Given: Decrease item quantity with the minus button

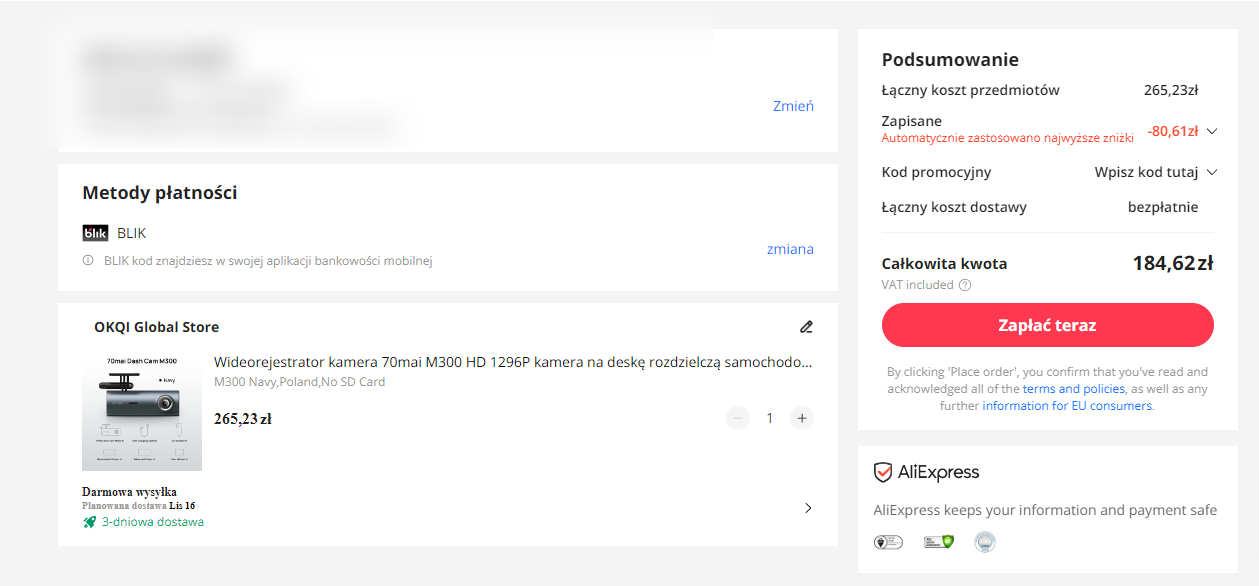Looking at the screenshot, I should pos(738,418).
